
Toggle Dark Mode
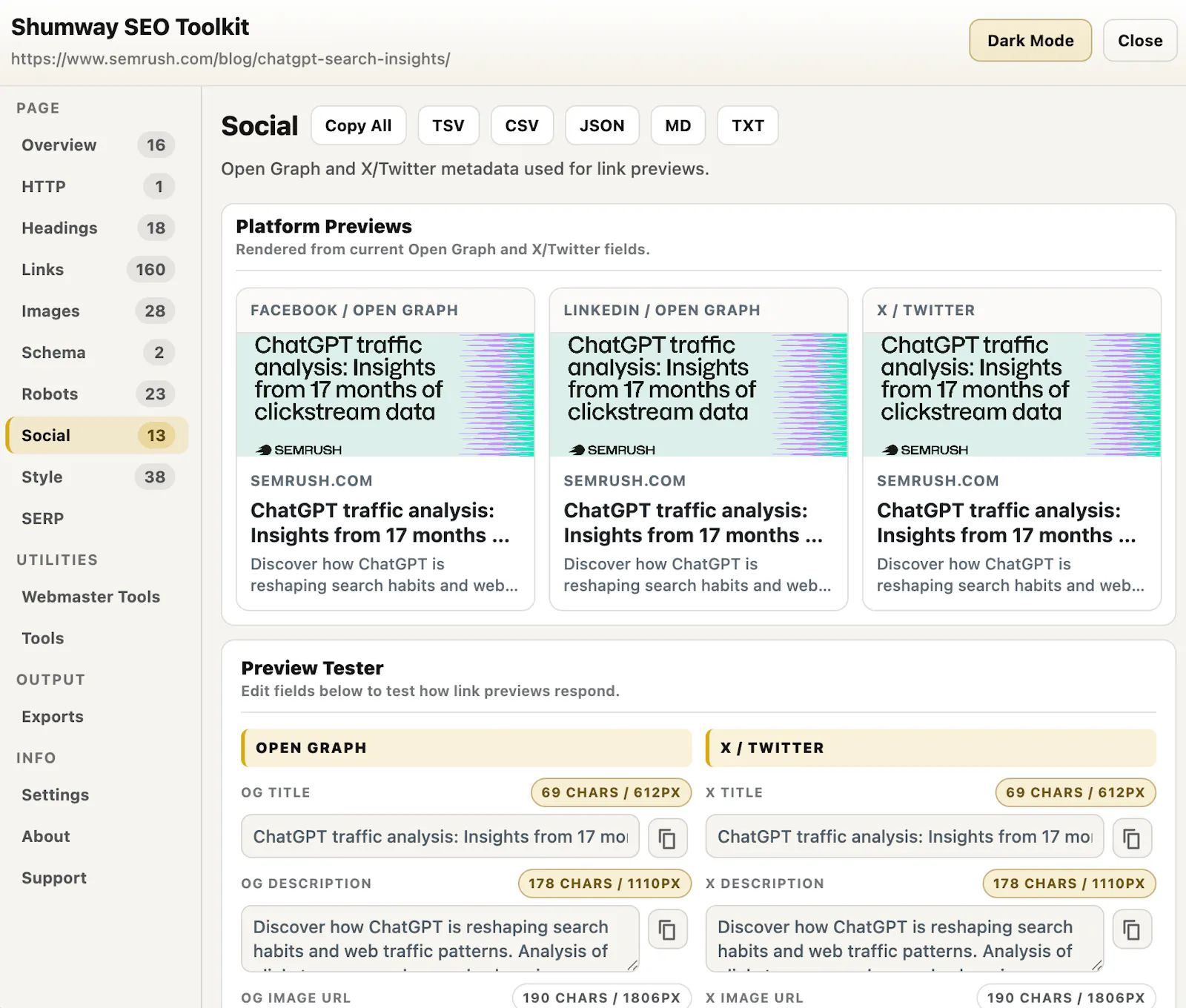coord(1030,41)
